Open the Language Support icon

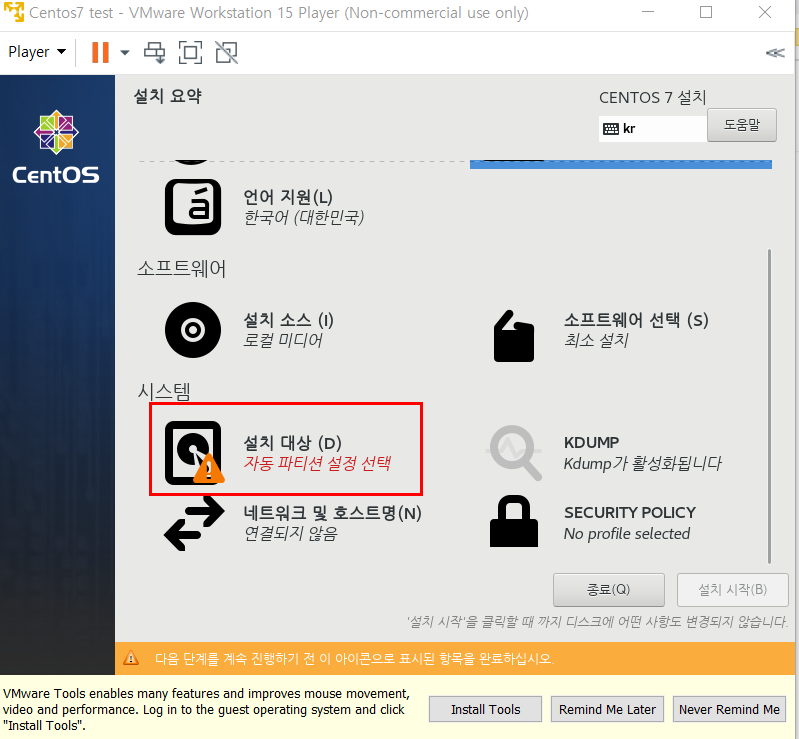(x=193, y=207)
